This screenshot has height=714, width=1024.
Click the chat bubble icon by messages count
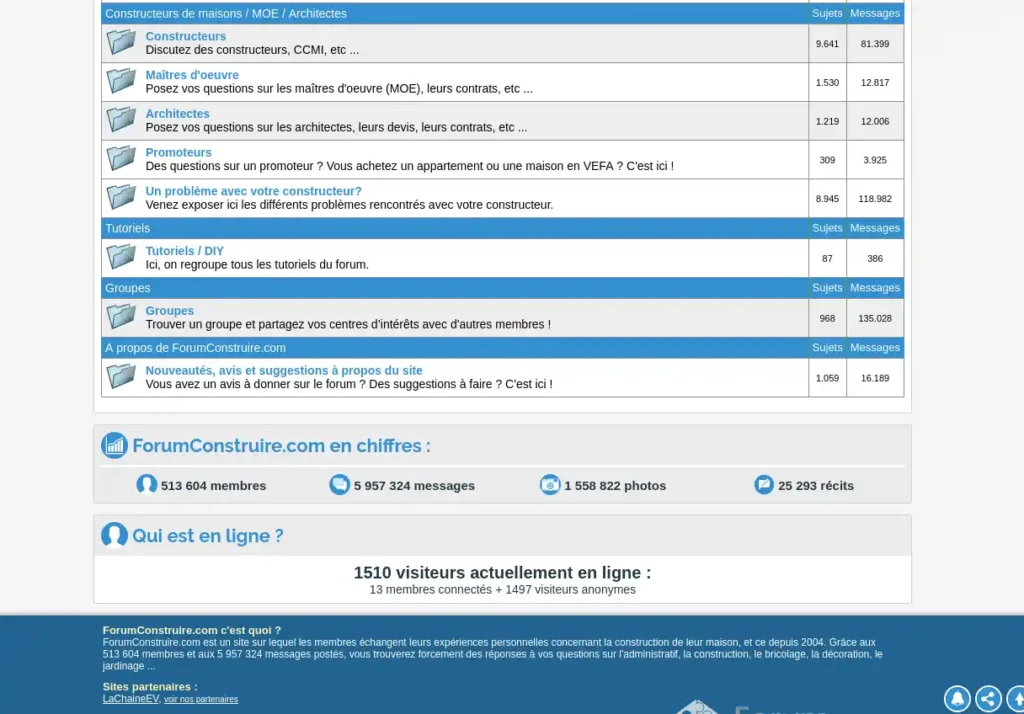340,485
